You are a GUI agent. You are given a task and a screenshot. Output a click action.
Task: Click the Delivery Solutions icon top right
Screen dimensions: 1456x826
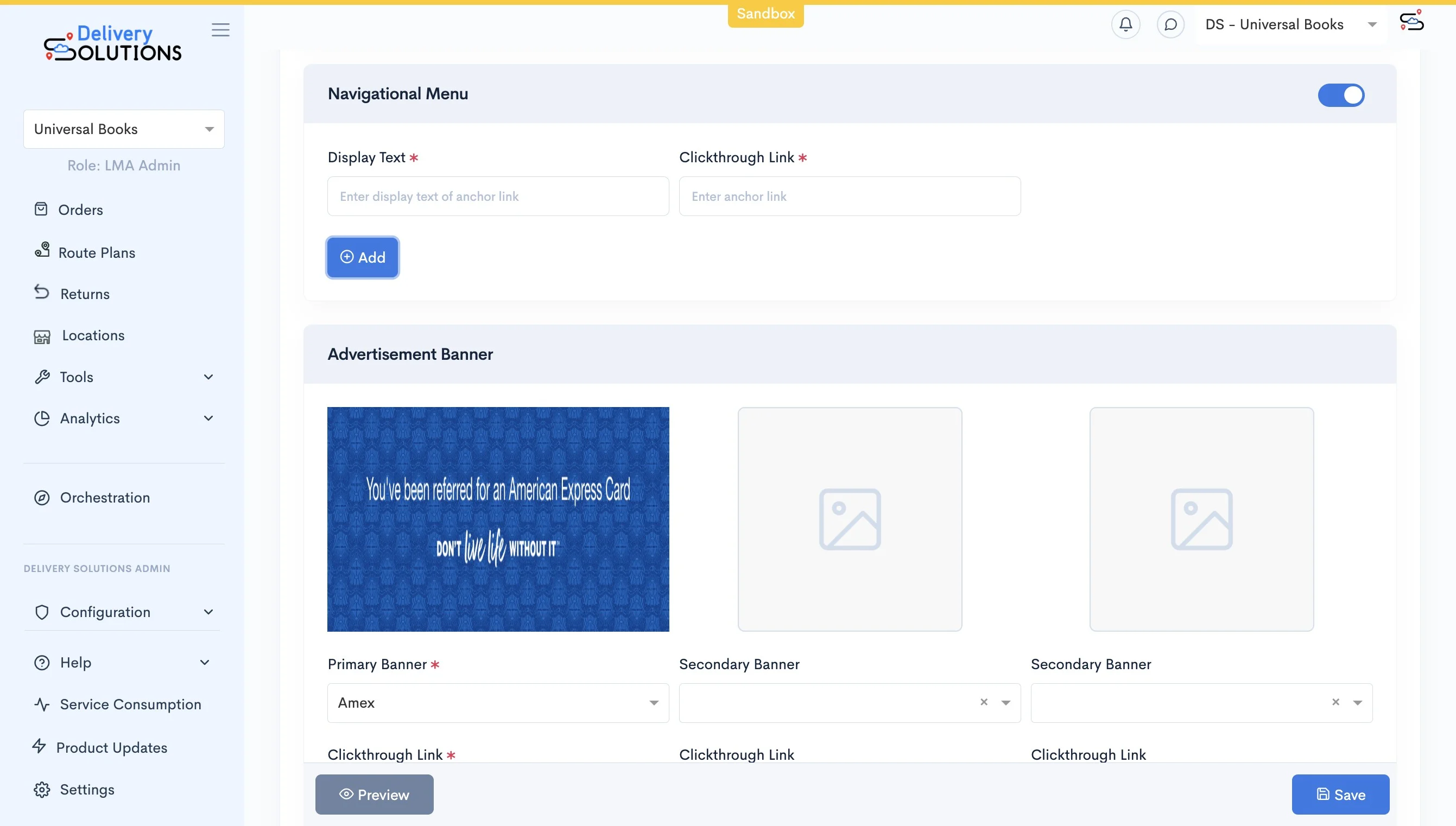click(x=1411, y=21)
